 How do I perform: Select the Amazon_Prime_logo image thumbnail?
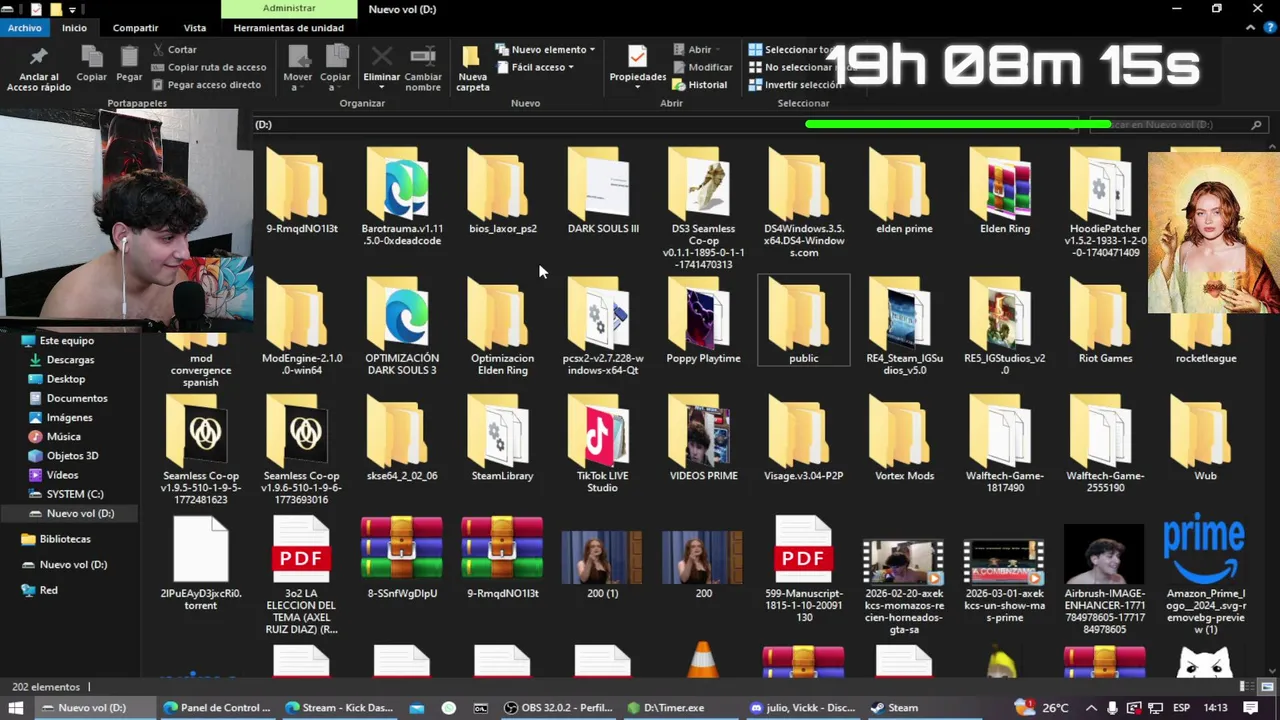[x=1205, y=575]
